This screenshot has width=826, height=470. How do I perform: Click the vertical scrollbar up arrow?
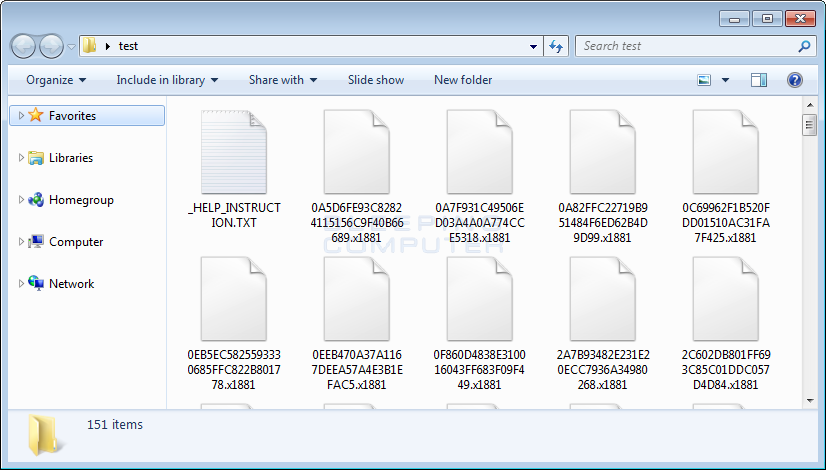[x=810, y=105]
